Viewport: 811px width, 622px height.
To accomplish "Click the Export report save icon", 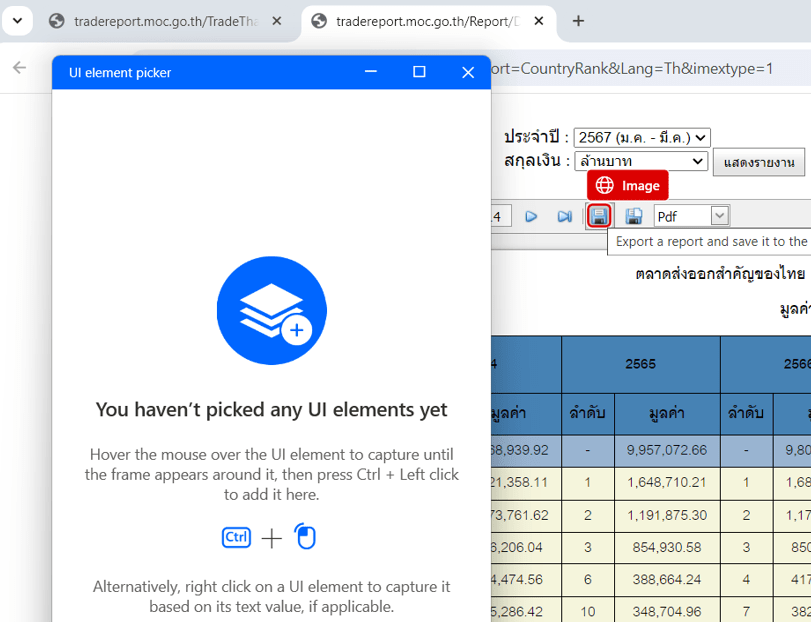I will 599,216.
